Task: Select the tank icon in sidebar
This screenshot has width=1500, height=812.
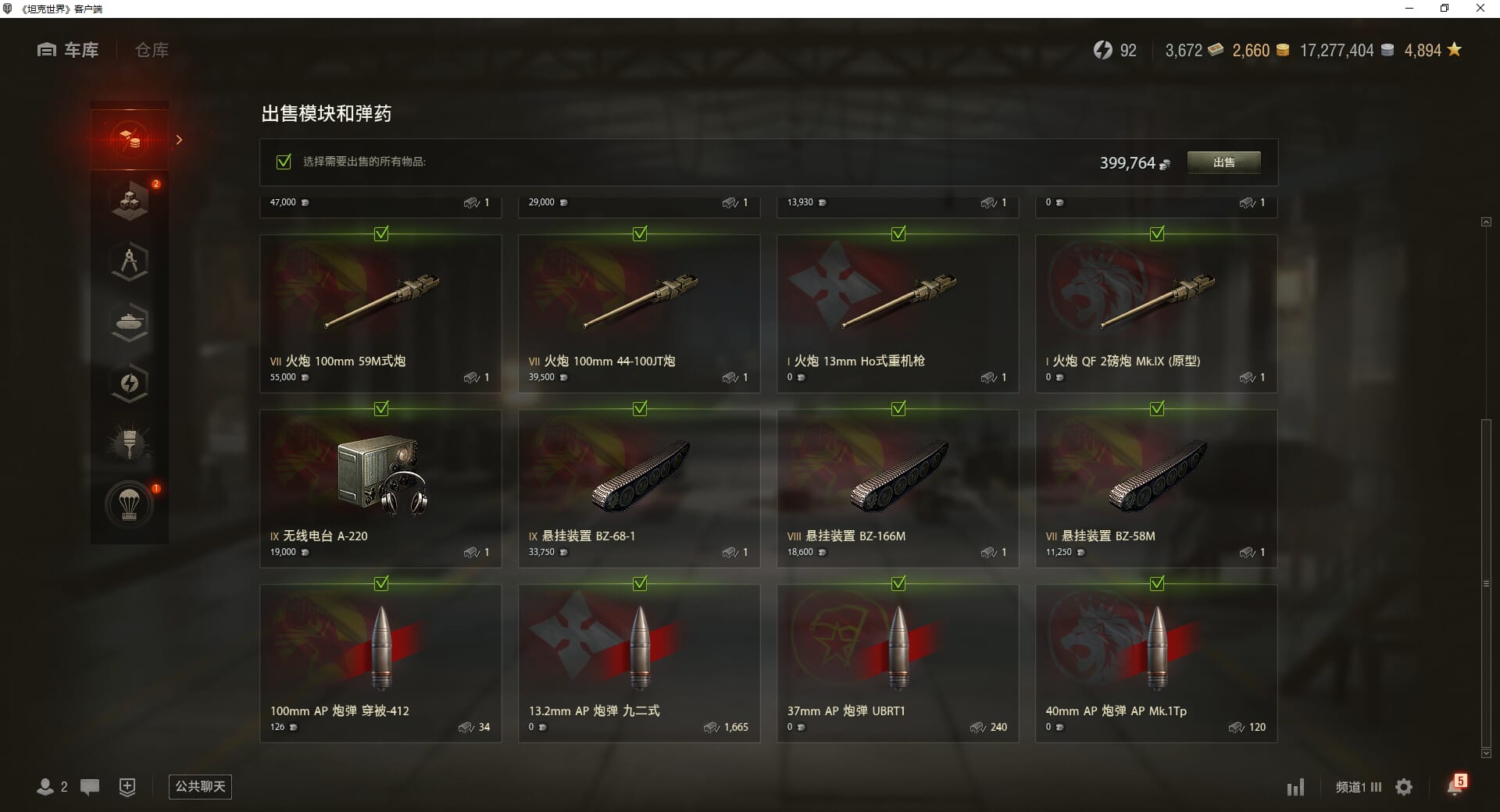Action: tap(130, 322)
